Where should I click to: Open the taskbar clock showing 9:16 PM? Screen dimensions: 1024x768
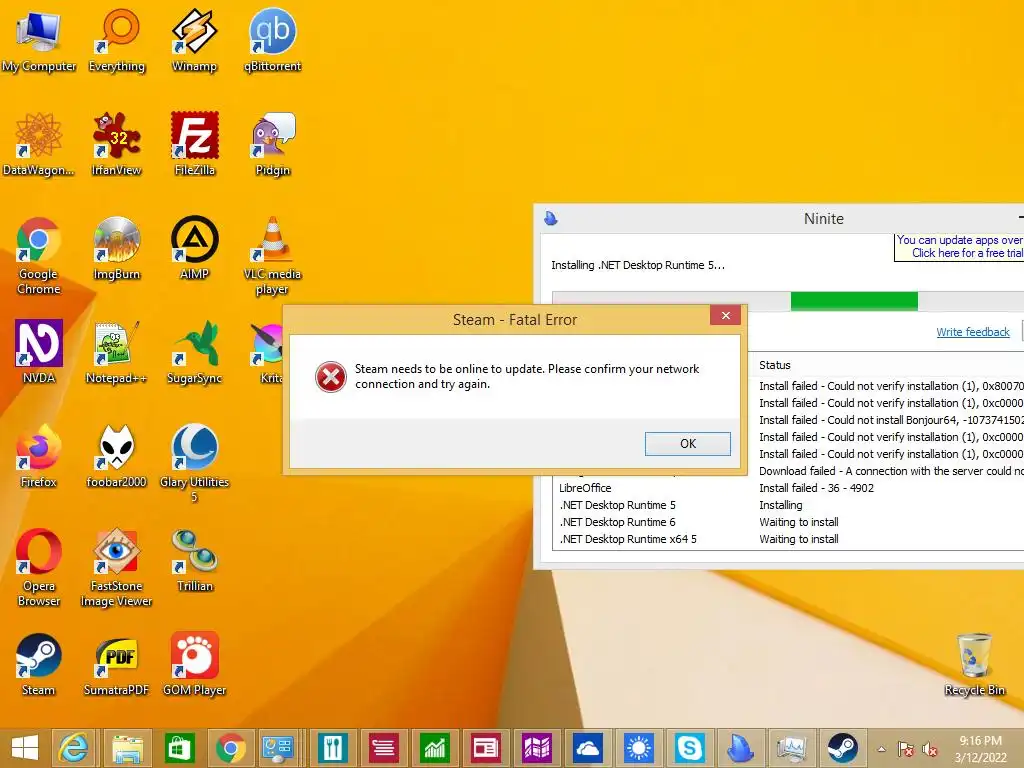(980, 749)
